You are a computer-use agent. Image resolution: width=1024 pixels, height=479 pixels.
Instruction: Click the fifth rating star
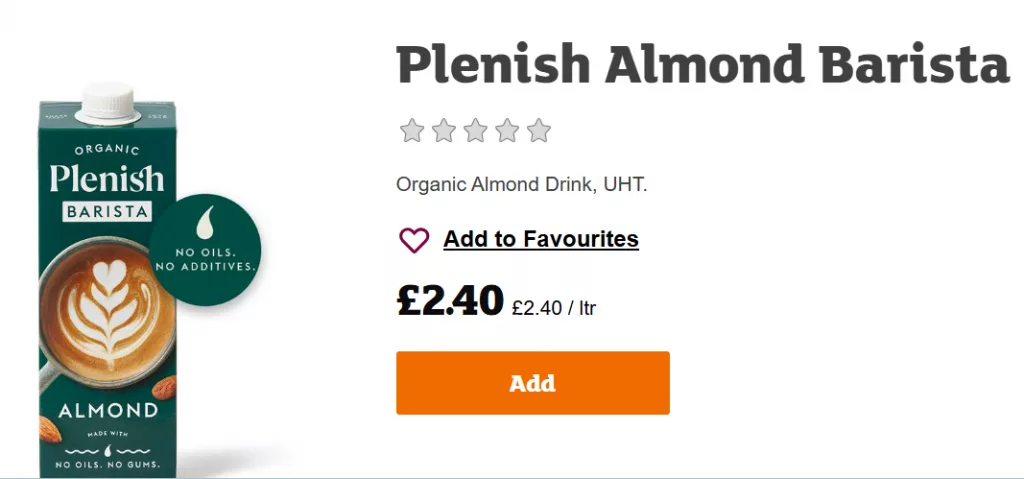[x=539, y=131]
